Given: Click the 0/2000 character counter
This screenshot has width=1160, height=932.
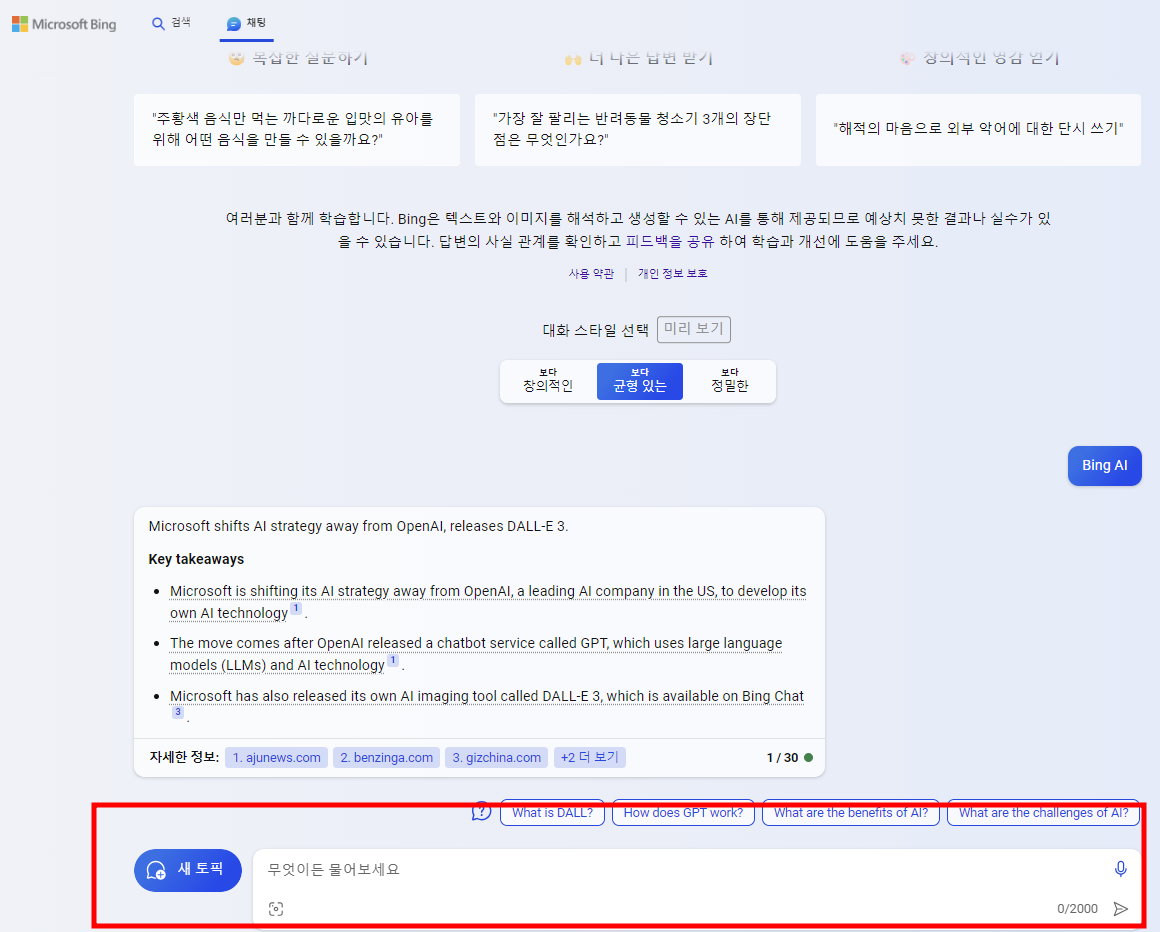Looking at the screenshot, I should [1077, 908].
